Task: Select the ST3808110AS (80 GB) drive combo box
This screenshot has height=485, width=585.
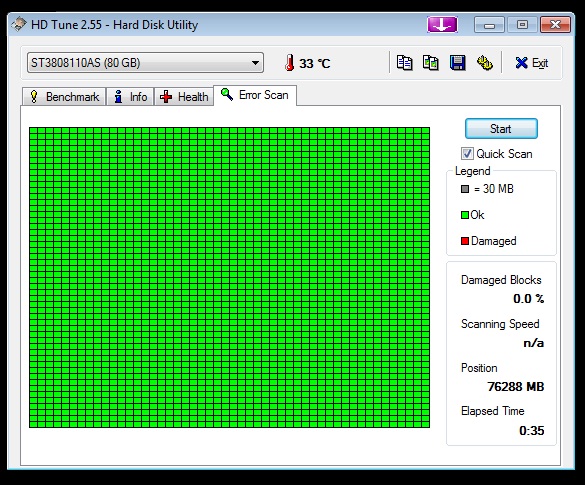Action: tap(145, 63)
